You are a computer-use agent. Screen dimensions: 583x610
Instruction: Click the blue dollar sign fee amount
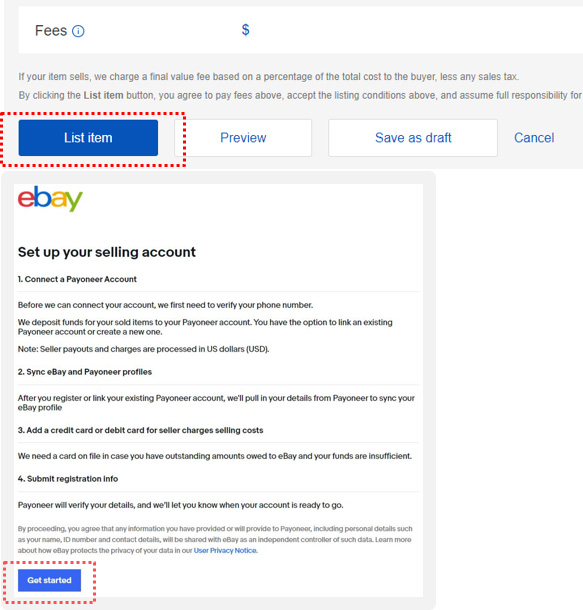click(x=245, y=30)
